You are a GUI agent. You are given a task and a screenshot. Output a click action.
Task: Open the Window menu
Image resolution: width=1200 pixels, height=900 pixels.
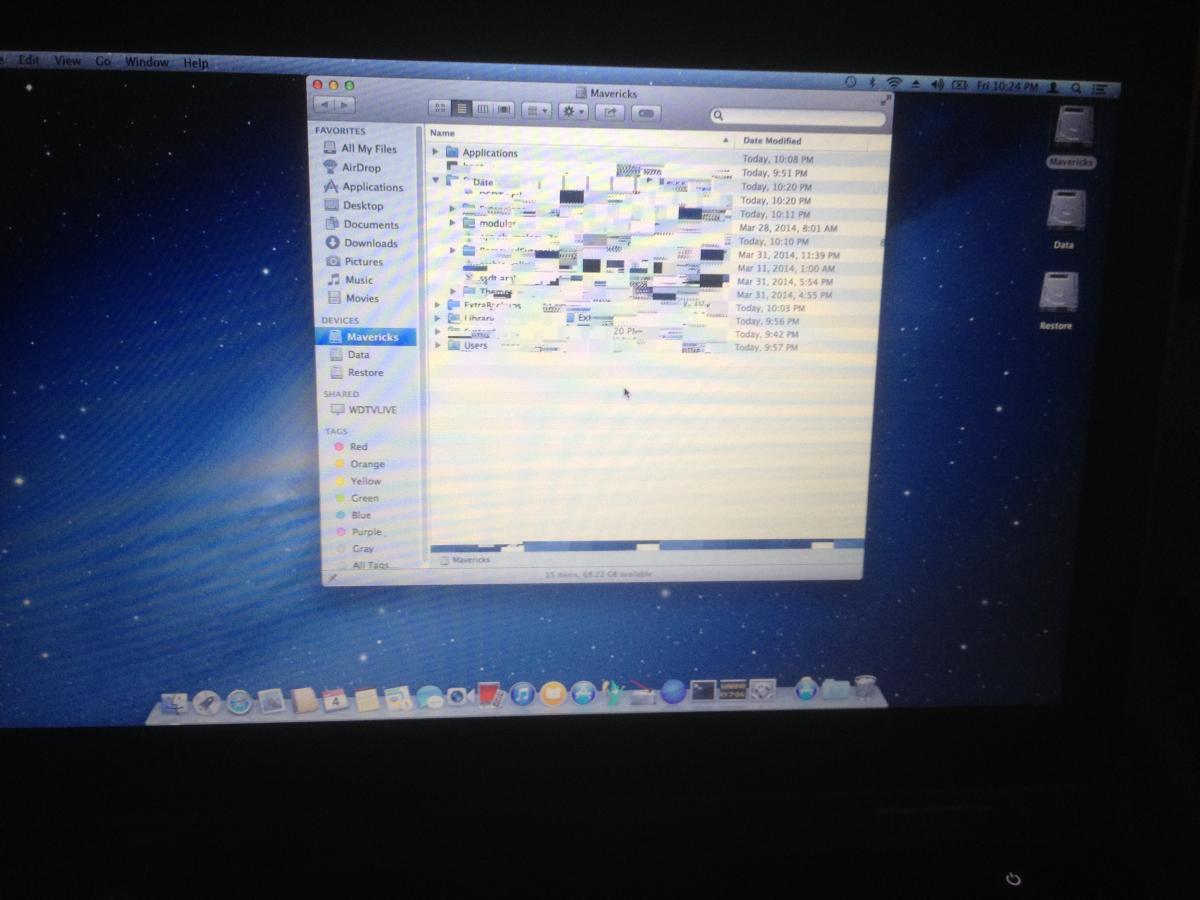point(146,62)
